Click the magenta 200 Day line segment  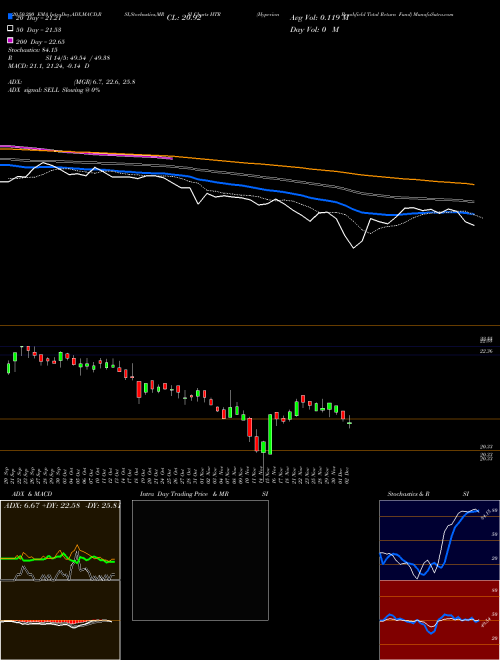tap(86, 152)
